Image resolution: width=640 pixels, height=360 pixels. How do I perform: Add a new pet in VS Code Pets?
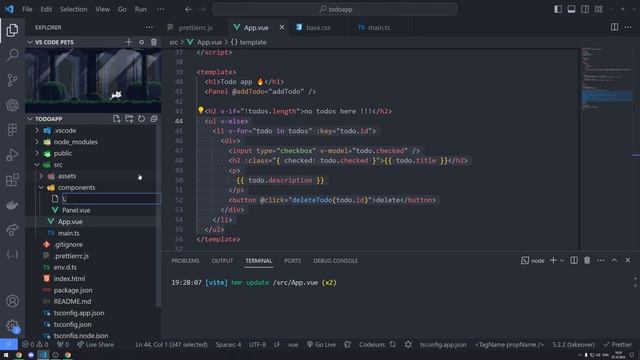coord(129,42)
